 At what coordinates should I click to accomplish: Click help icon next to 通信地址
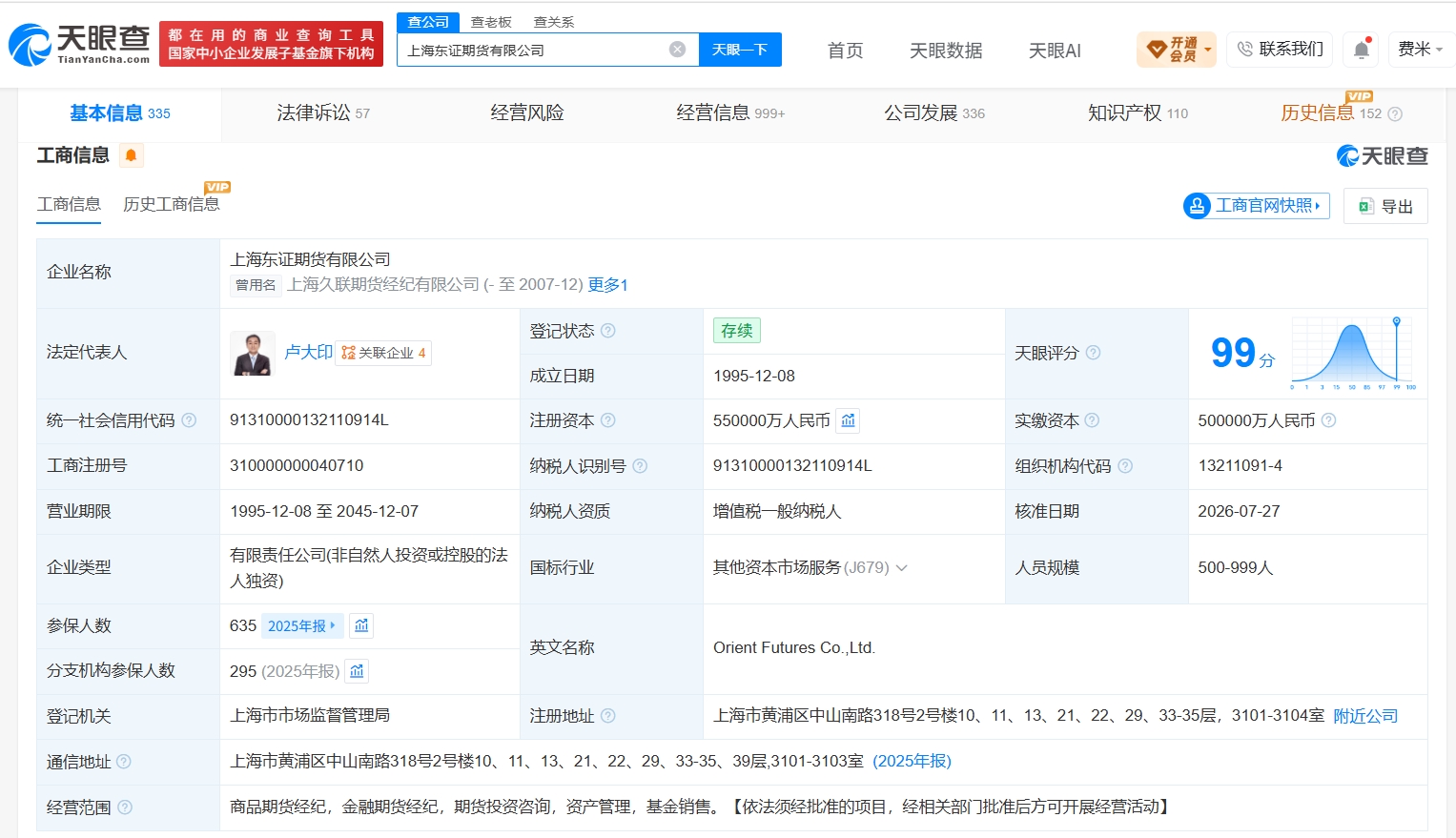click(x=124, y=762)
